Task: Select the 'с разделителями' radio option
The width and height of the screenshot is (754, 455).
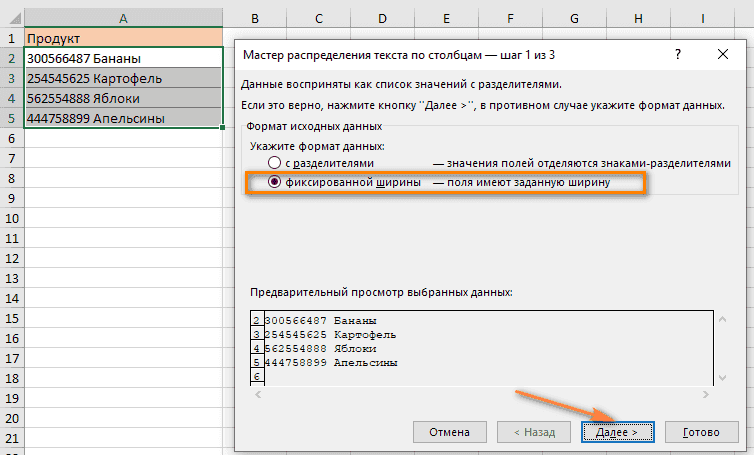Action: click(275, 163)
